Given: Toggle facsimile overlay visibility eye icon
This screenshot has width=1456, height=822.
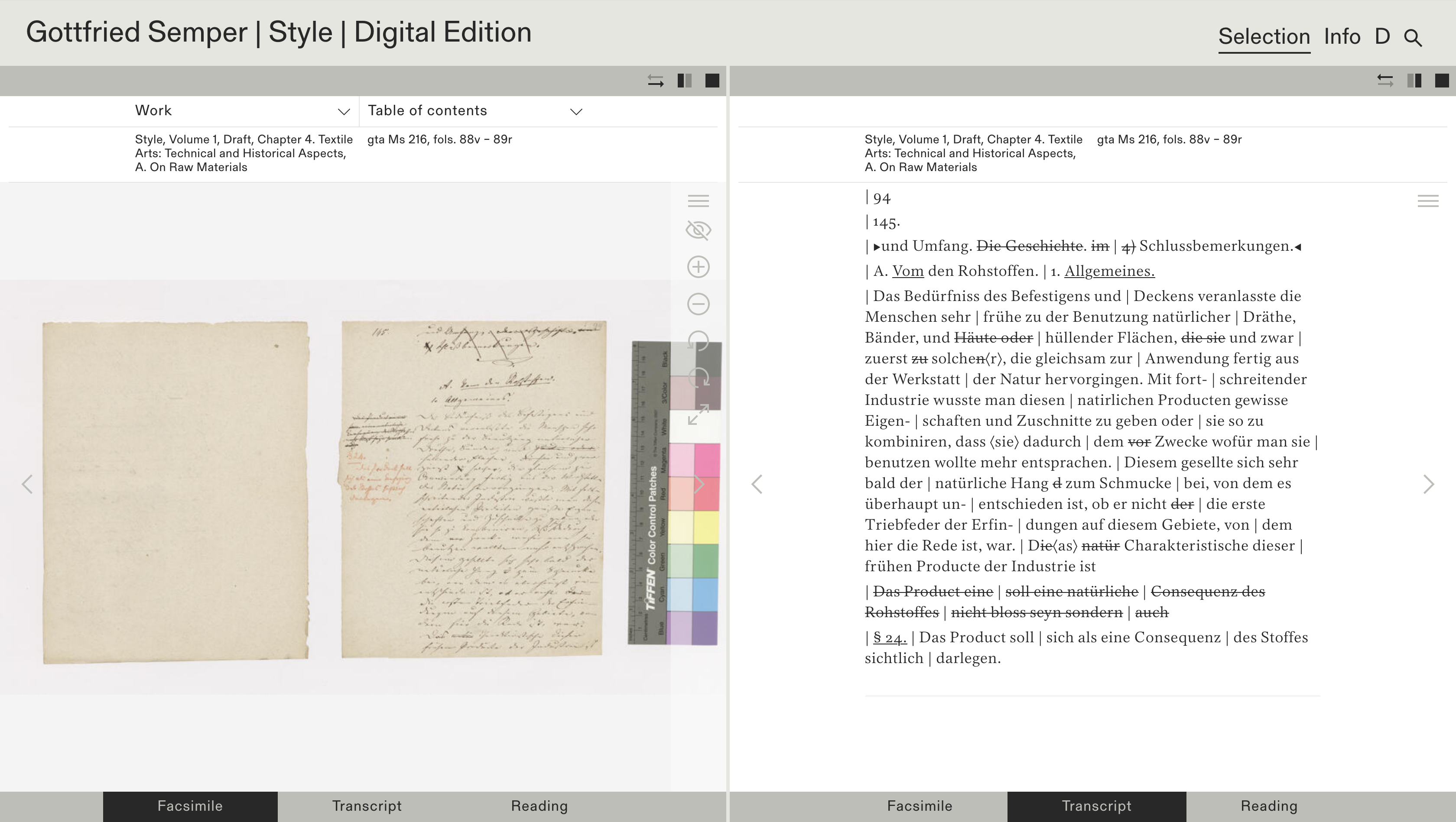Looking at the screenshot, I should (698, 230).
